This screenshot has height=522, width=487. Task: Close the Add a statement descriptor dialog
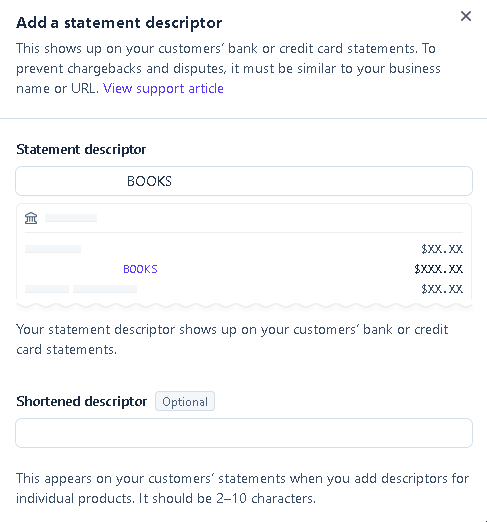(x=466, y=16)
